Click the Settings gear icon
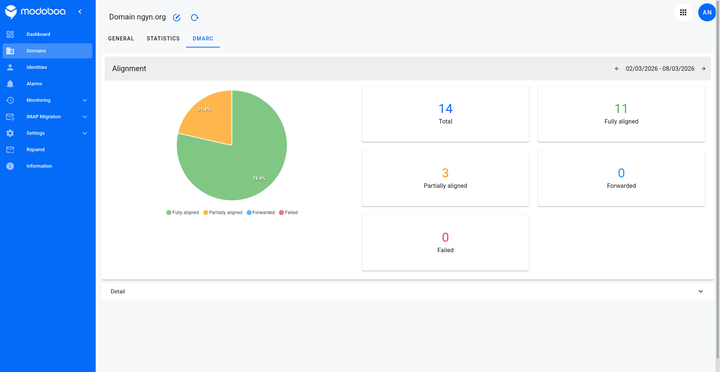The width and height of the screenshot is (720, 372). (x=10, y=133)
